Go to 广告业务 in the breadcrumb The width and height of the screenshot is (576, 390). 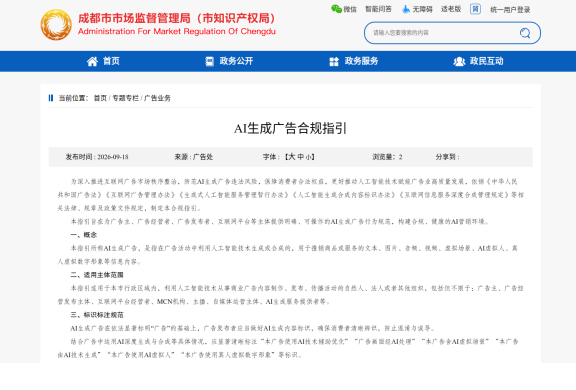tap(157, 98)
